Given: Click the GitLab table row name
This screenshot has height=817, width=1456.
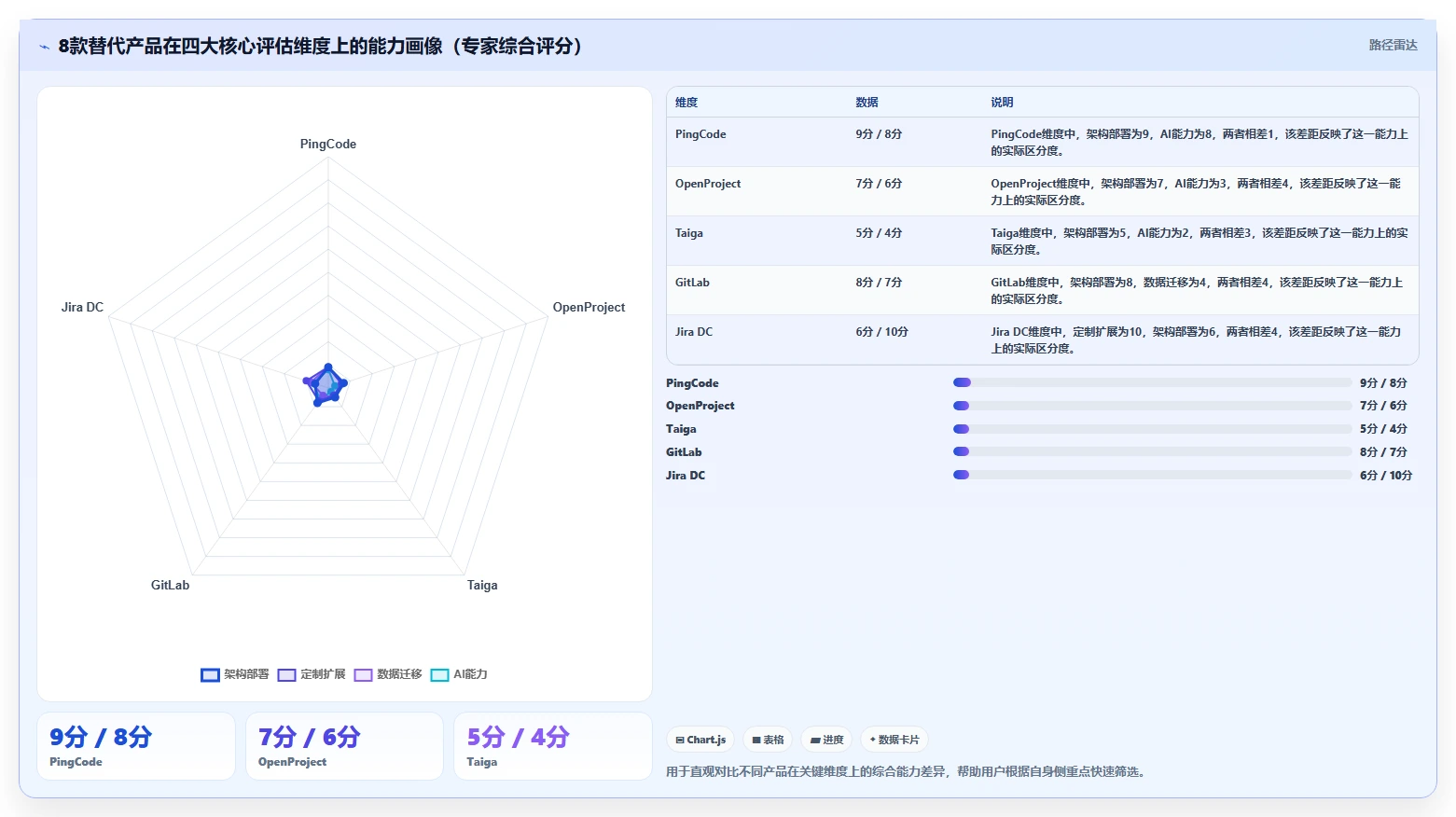Looking at the screenshot, I should pos(692,283).
